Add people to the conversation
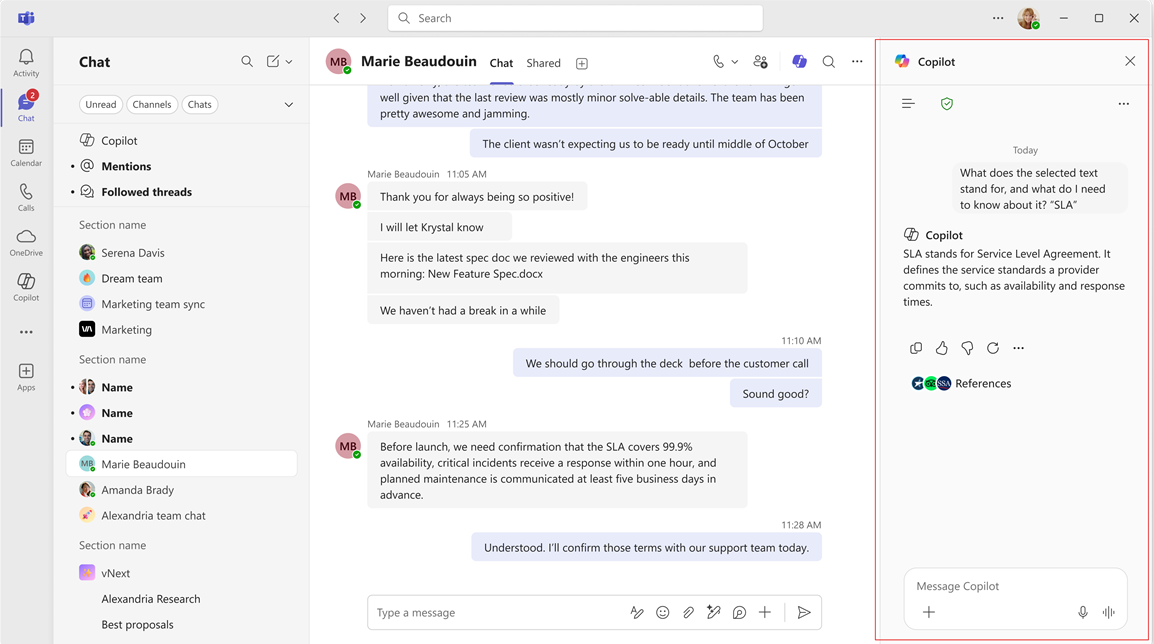The height and width of the screenshot is (644, 1154). (x=761, y=62)
